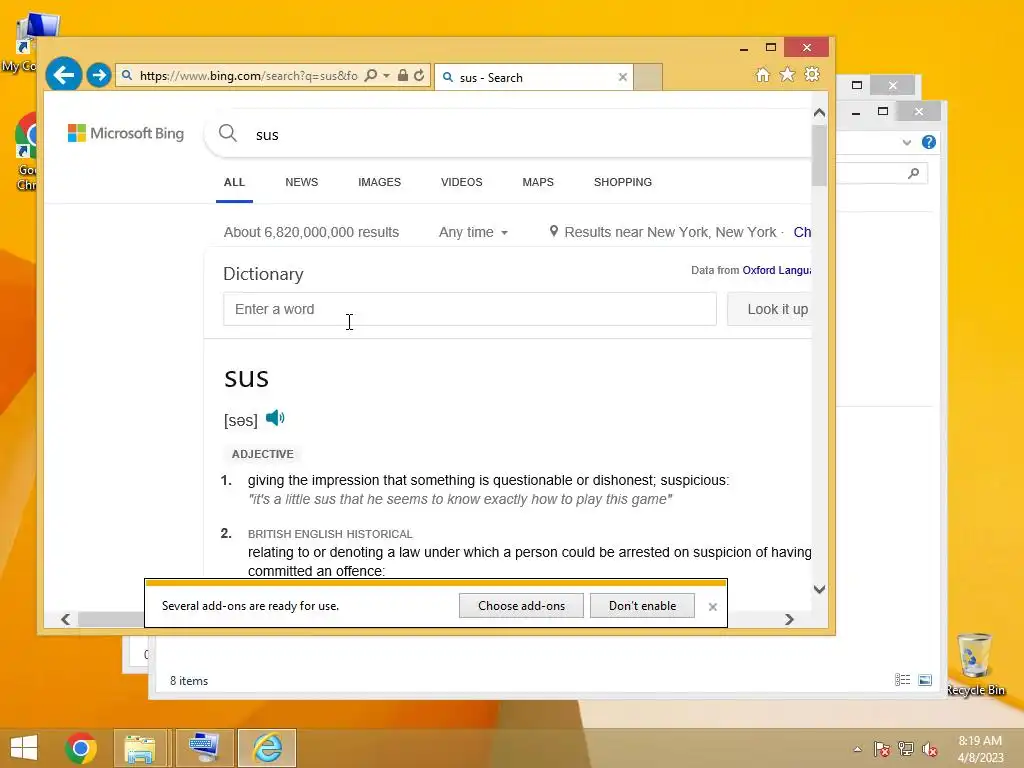Open the Internet Explorer Home icon
Viewport: 1024px width, 768px height.
pos(762,74)
